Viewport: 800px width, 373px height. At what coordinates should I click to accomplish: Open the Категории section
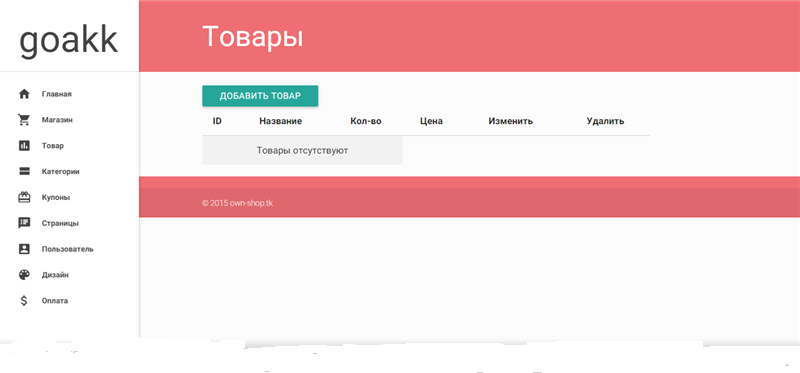pos(60,171)
